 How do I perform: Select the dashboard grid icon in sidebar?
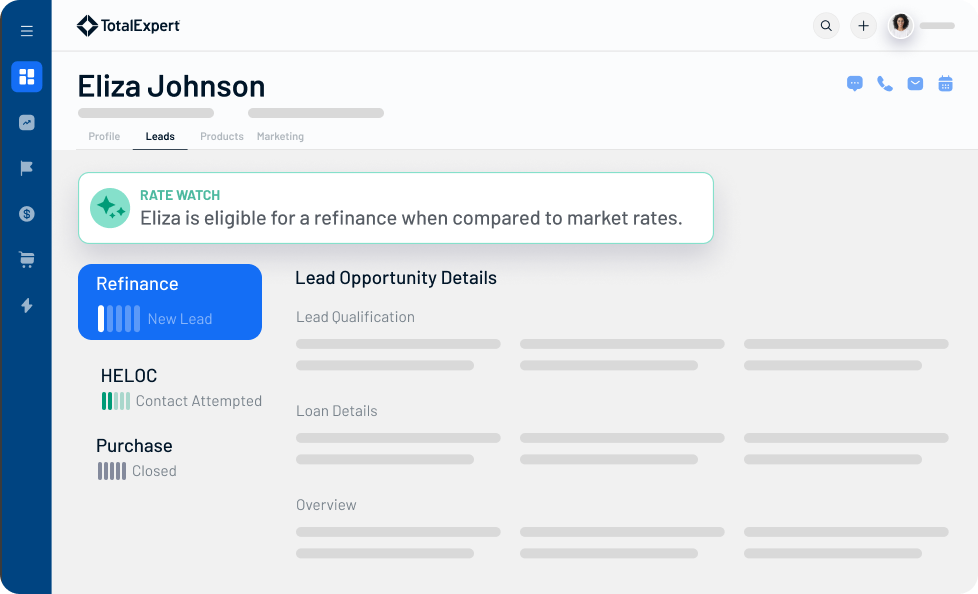[x=26, y=77]
